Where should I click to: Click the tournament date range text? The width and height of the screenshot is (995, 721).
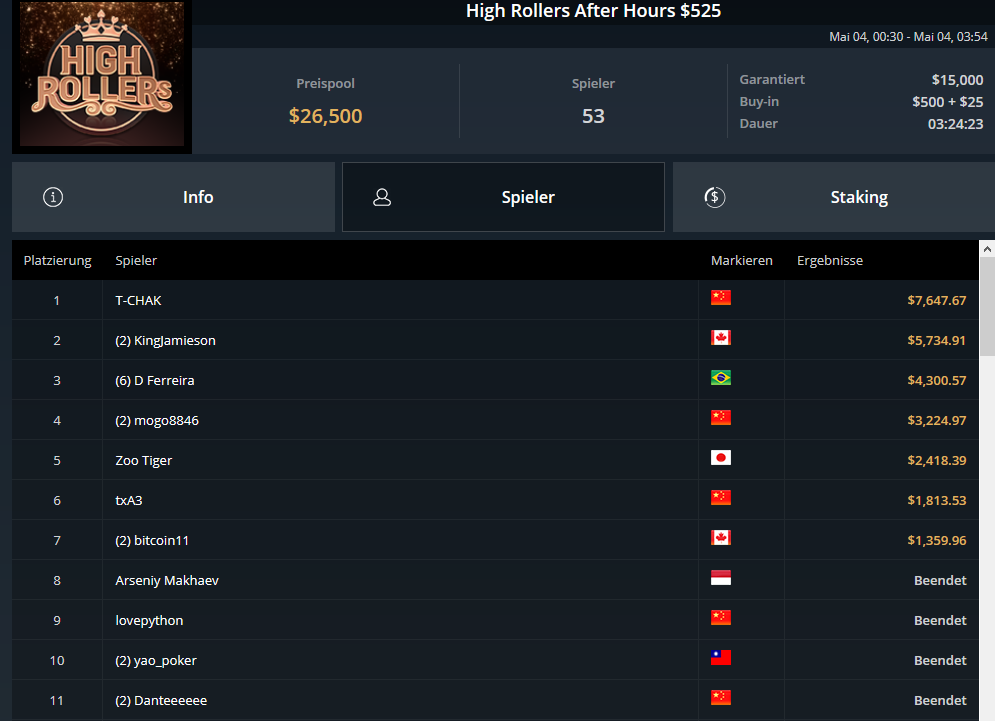(908, 37)
